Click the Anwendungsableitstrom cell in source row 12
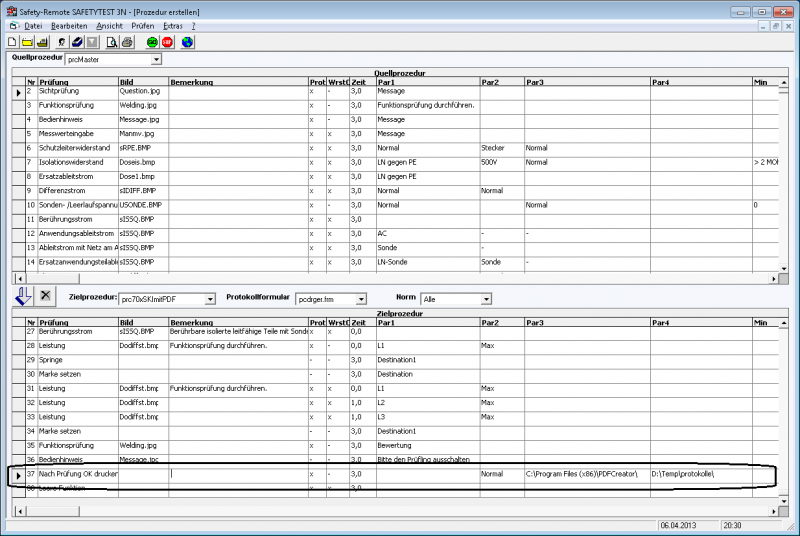 pyautogui.click(x=78, y=234)
